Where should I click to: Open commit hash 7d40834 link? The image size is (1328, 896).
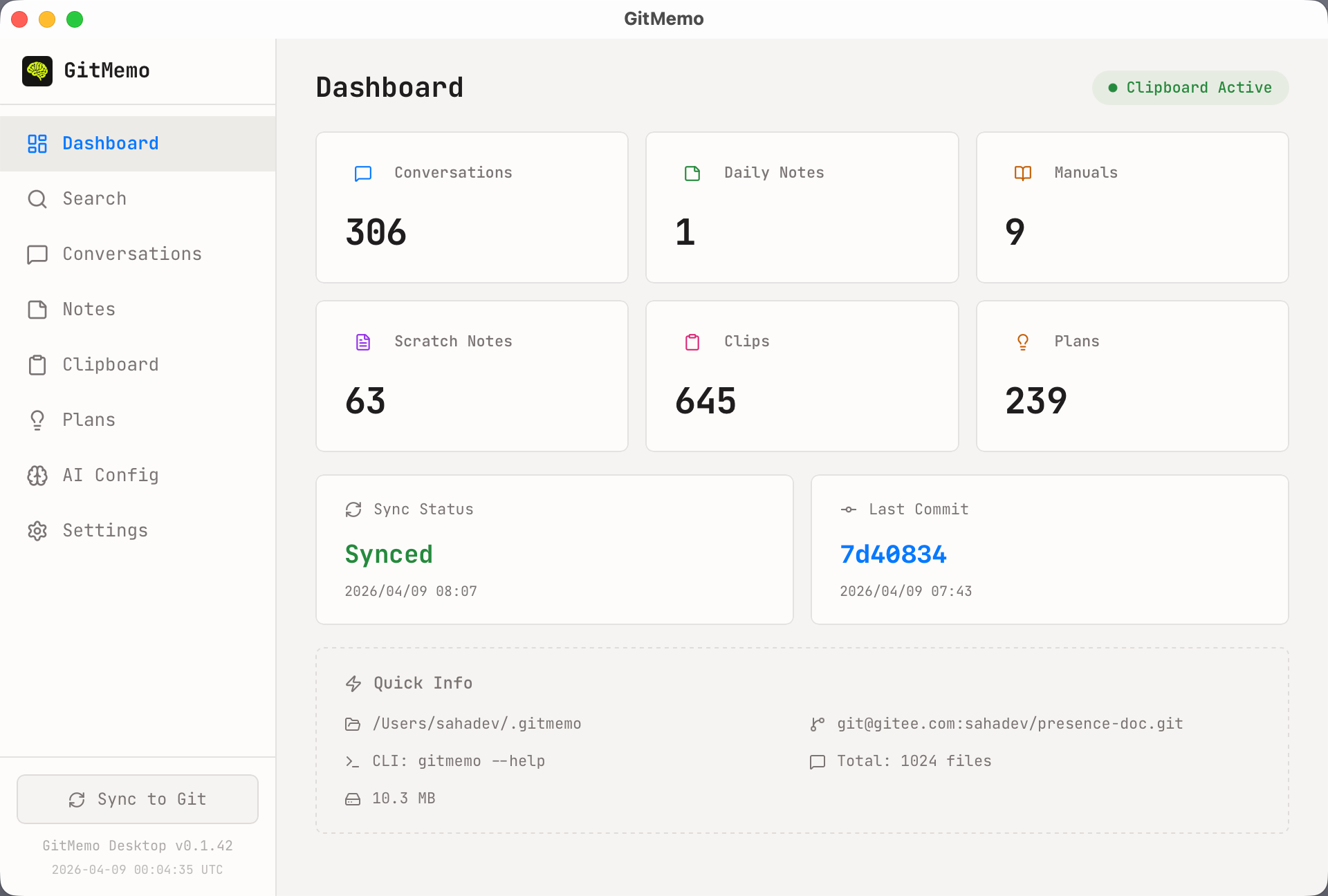pos(893,554)
